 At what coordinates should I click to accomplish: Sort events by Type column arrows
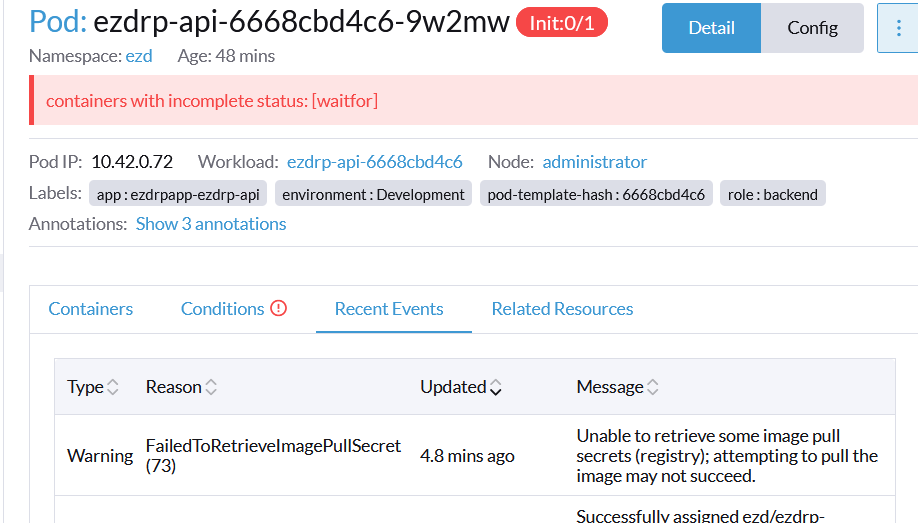113,387
